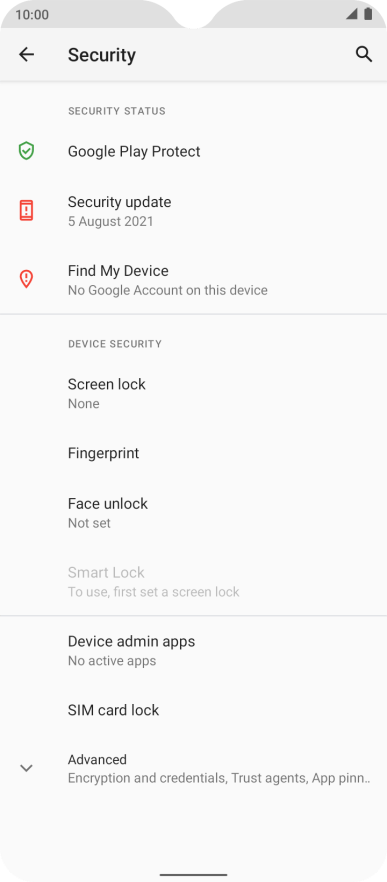Tap the green Play Protect shield icon
The width and height of the screenshot is (387, 882).
tap(26, 151)
